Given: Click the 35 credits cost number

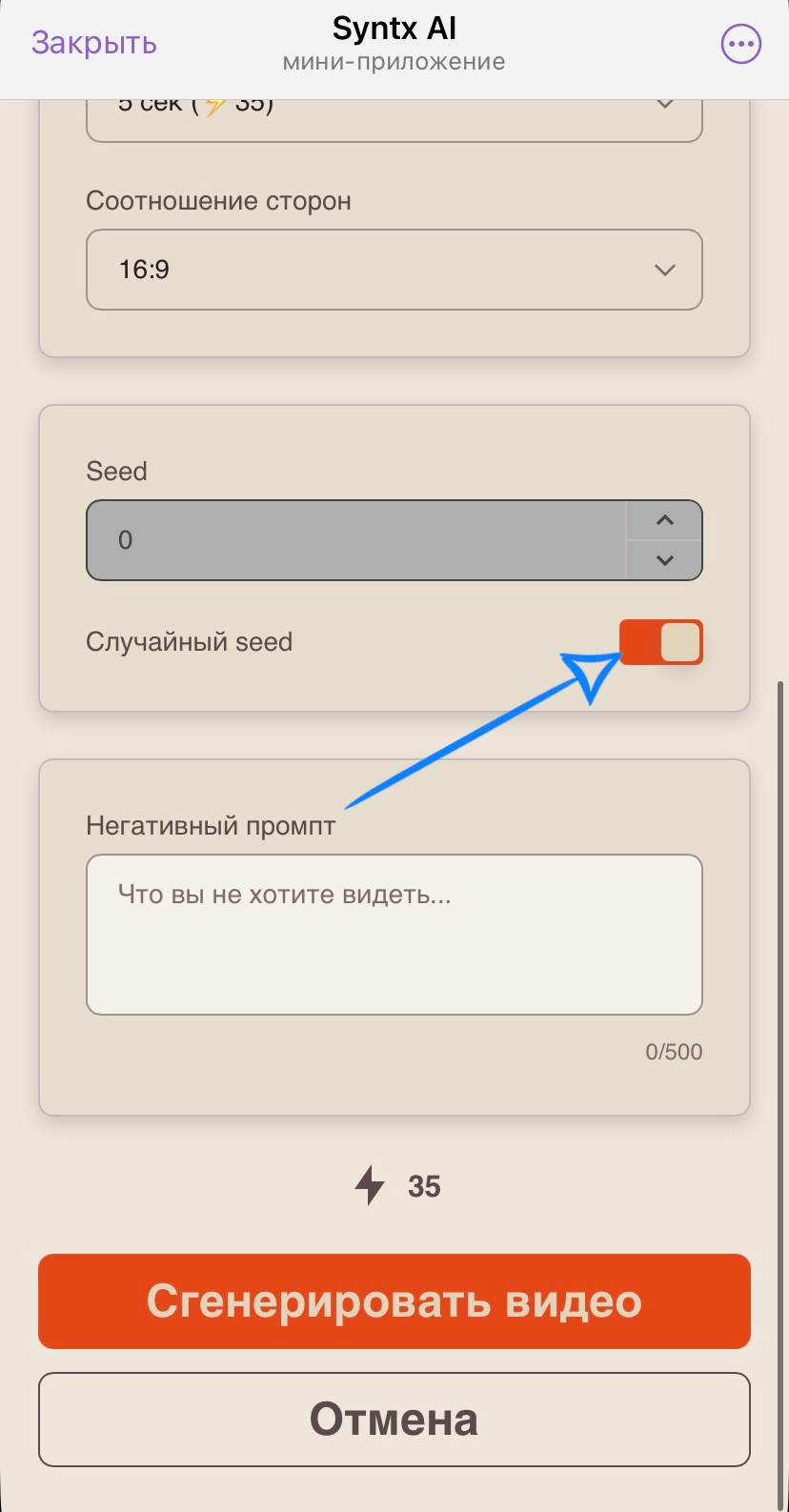Looking at the screenshot, I should coord(424,1186).
